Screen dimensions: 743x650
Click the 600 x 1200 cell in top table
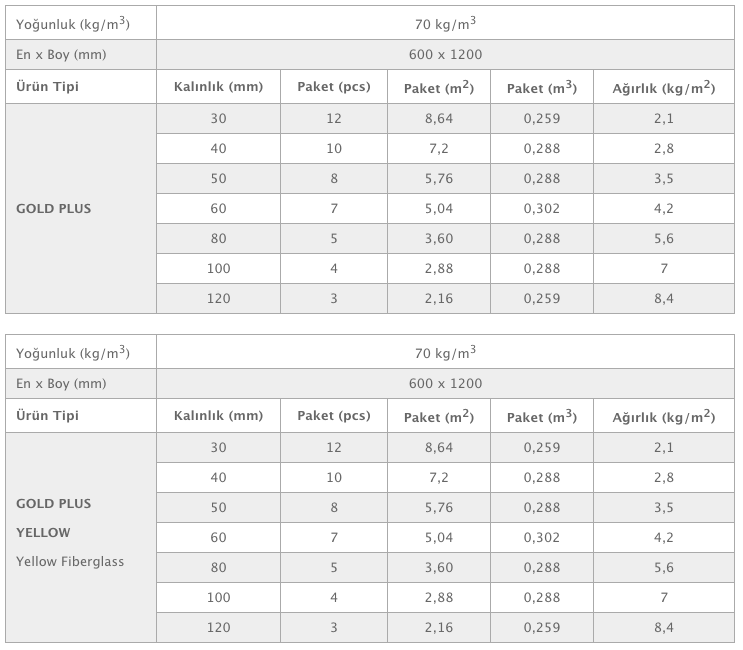point(445,54)
